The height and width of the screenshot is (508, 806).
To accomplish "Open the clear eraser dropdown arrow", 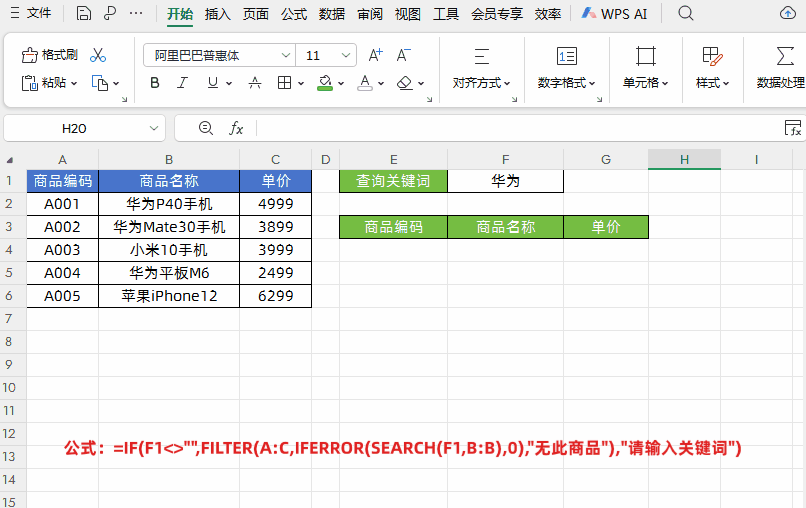I will point(421,83).
